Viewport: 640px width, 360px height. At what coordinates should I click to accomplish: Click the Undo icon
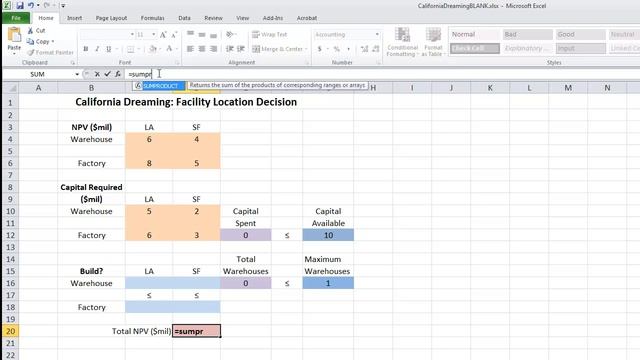(31, 6)
